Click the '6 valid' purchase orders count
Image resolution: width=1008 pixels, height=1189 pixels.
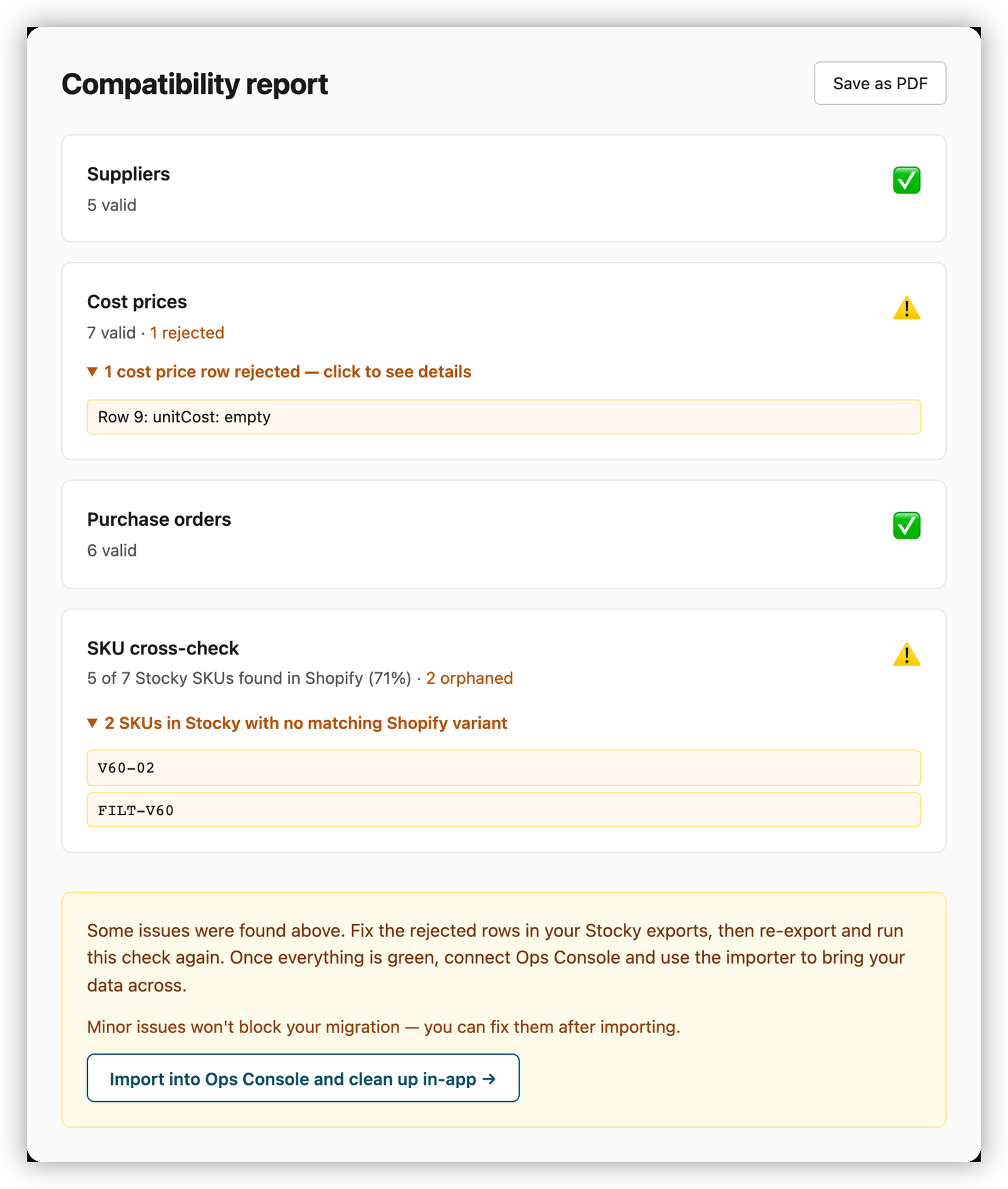112,551
